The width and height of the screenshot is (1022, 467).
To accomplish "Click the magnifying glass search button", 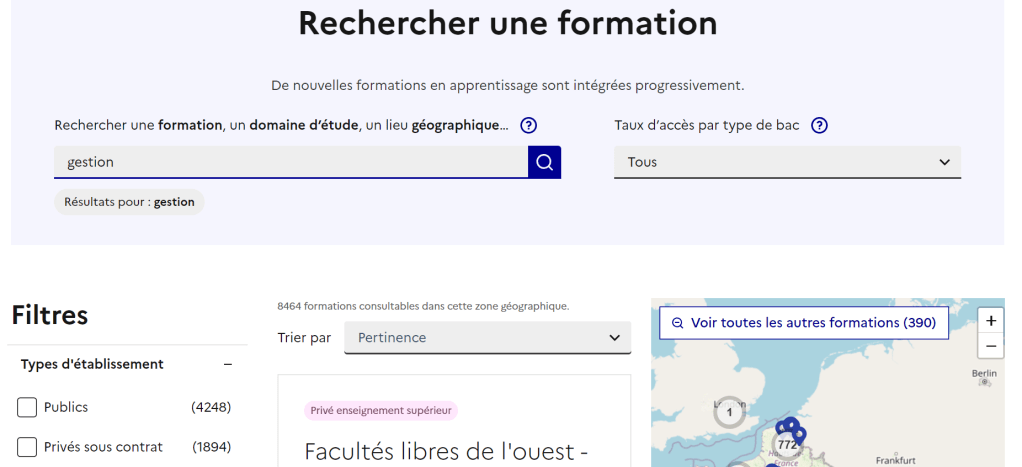I will pos(544,162).
